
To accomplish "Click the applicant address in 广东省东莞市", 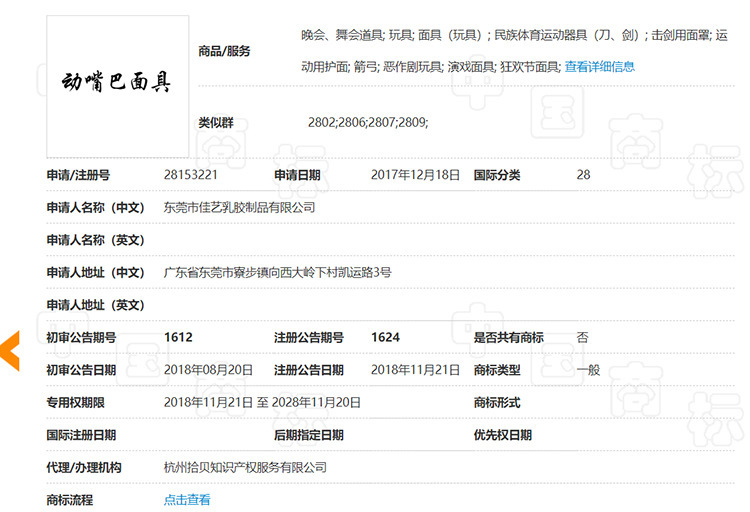I will (x=277, y=273).
